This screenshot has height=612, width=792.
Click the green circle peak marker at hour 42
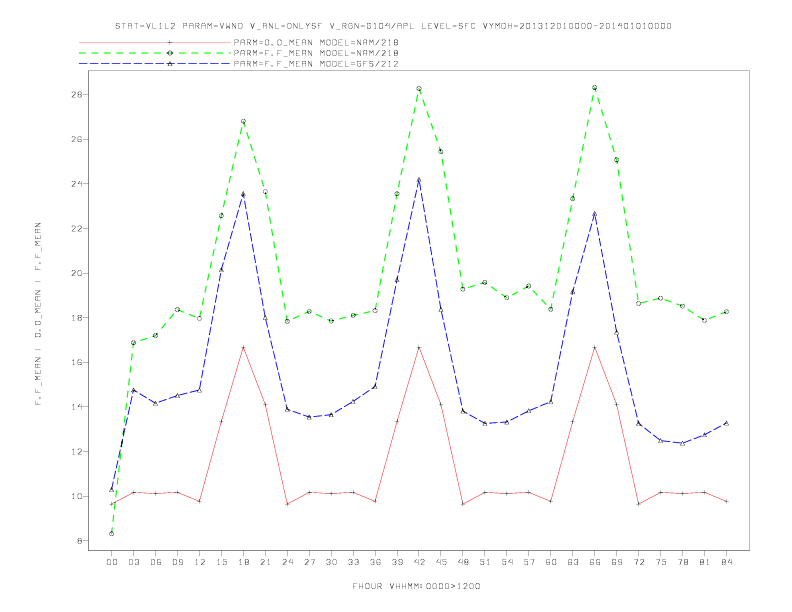(419, 89)
